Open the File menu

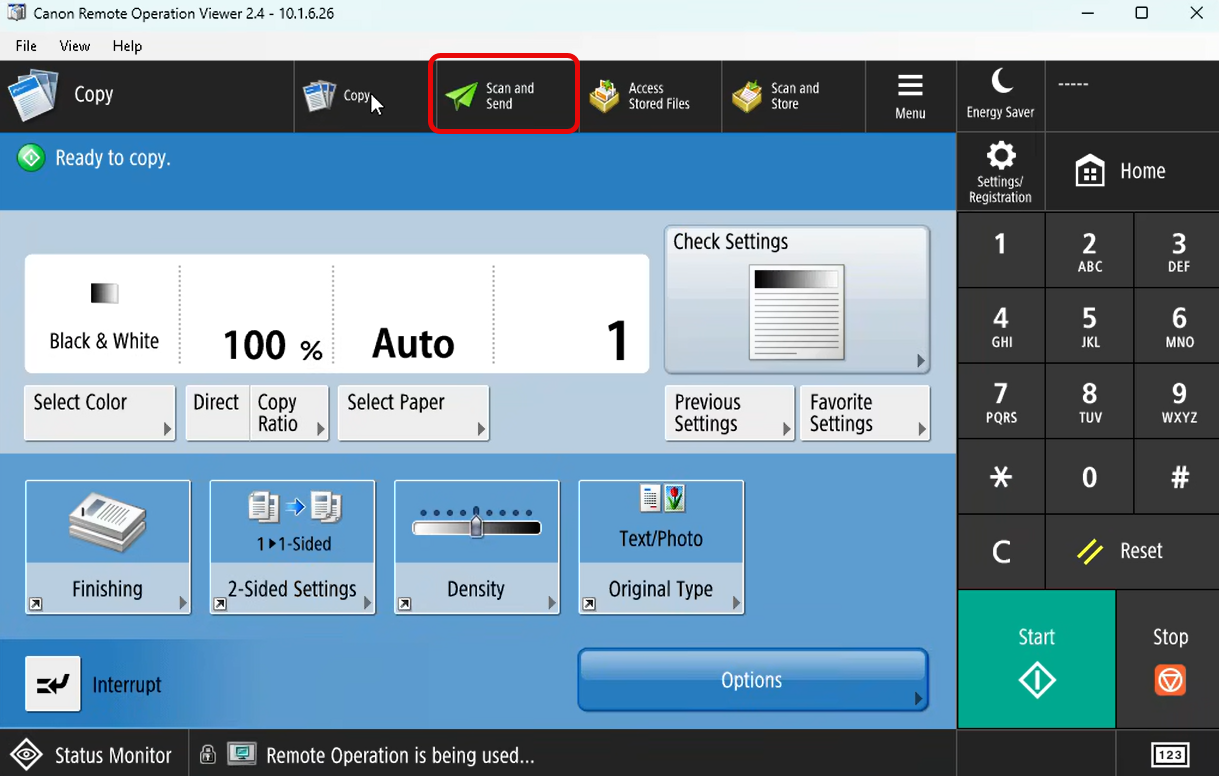coord(26,46)
